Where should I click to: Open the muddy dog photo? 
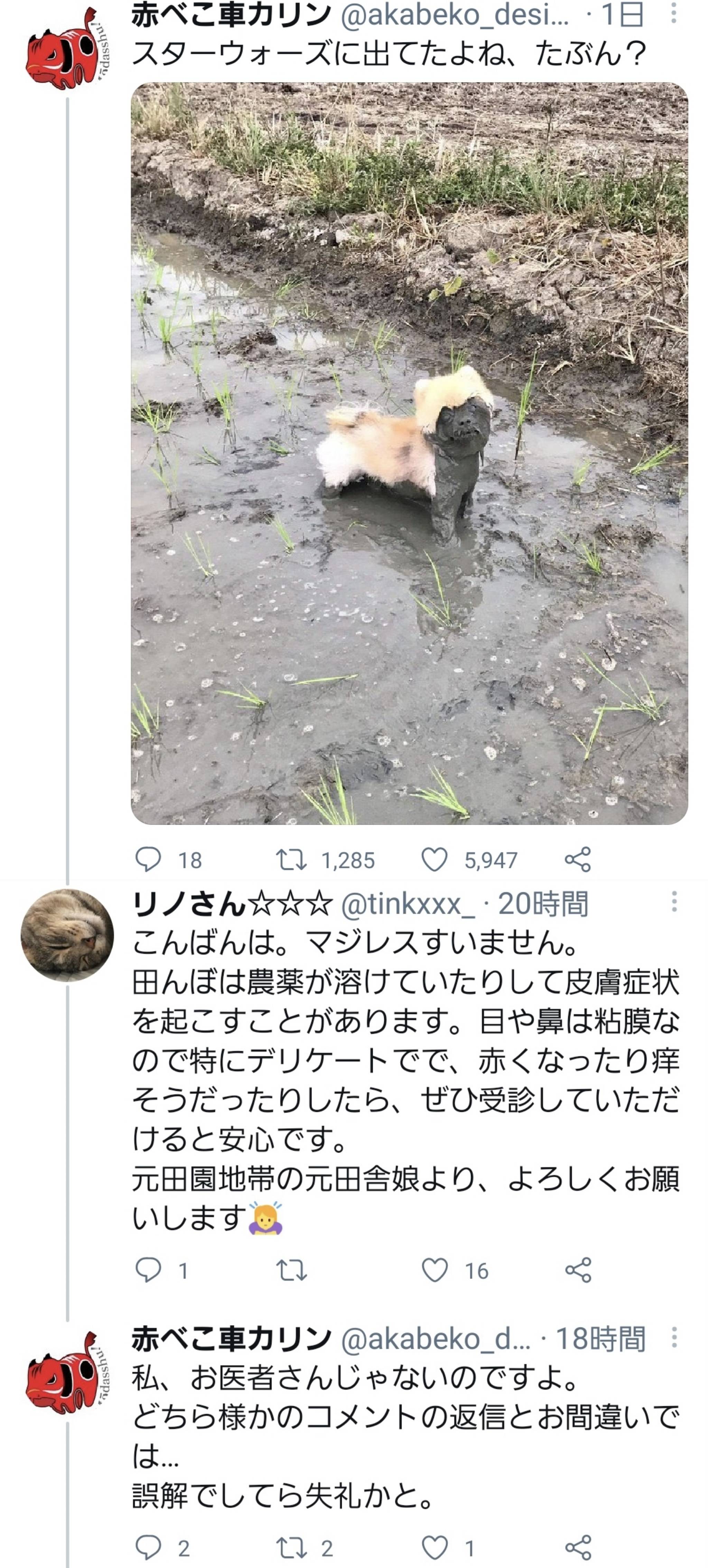pyautogui.click(x=409, y=454)
